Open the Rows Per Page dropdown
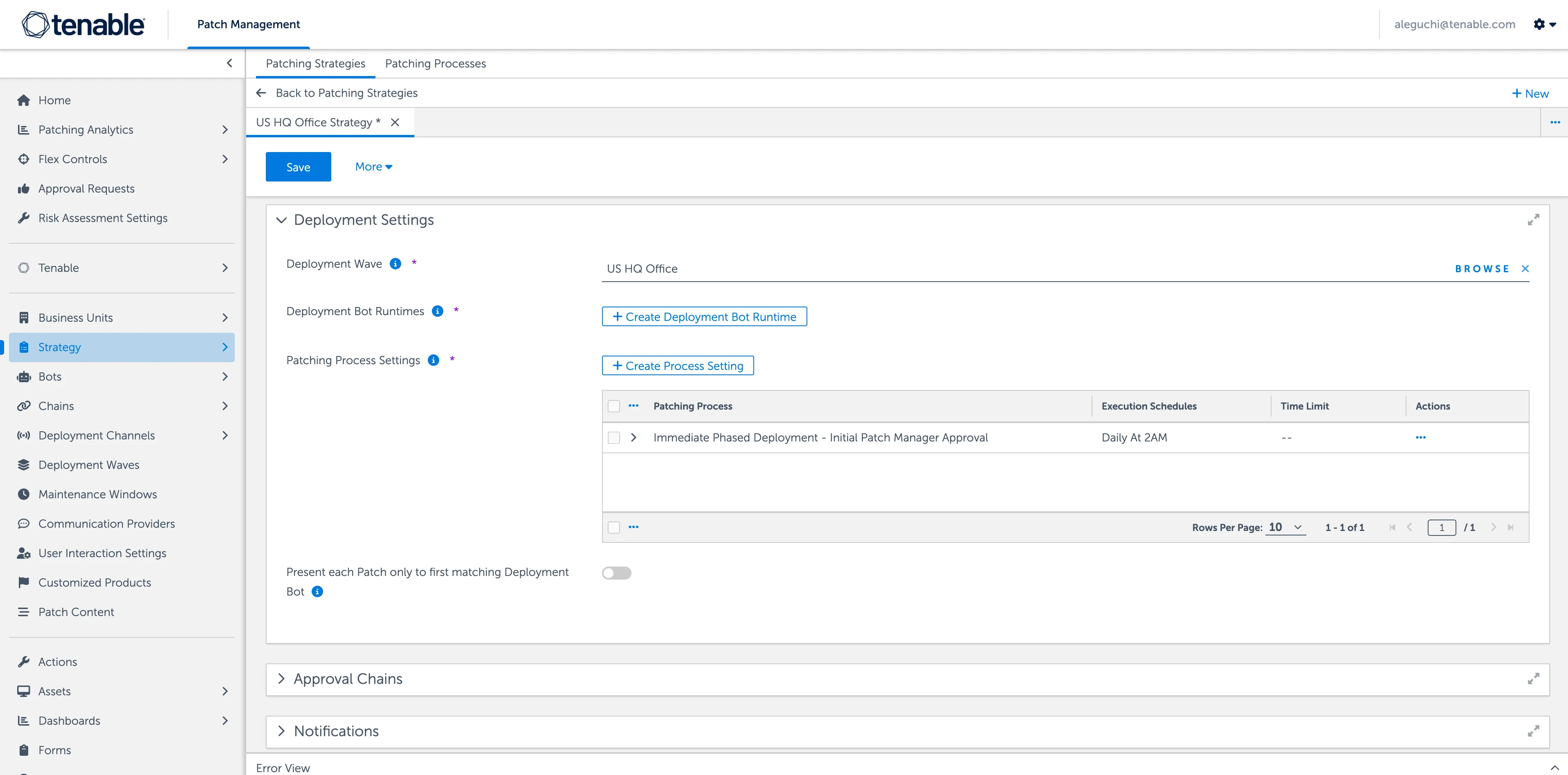 click(1285, 527)
